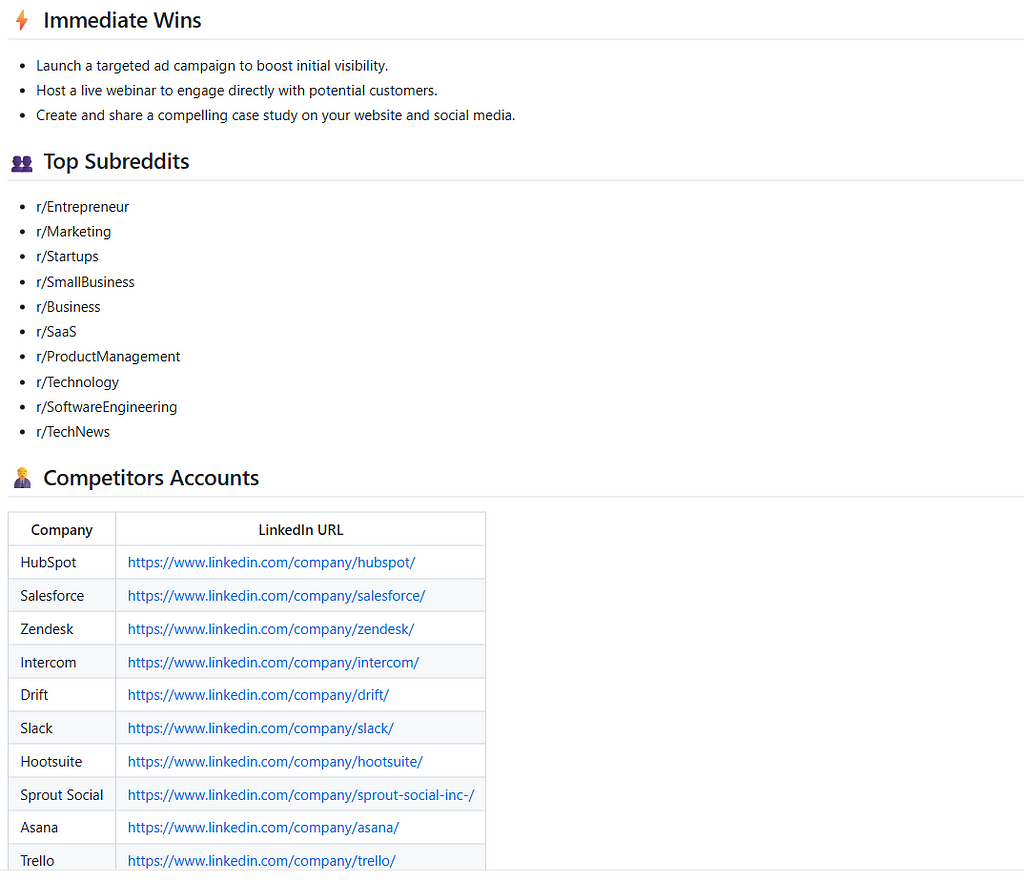Viewport: 1024px width, 882px height.
Task: Click the r/SmallBusiness entry
Action: pos(85,282)
